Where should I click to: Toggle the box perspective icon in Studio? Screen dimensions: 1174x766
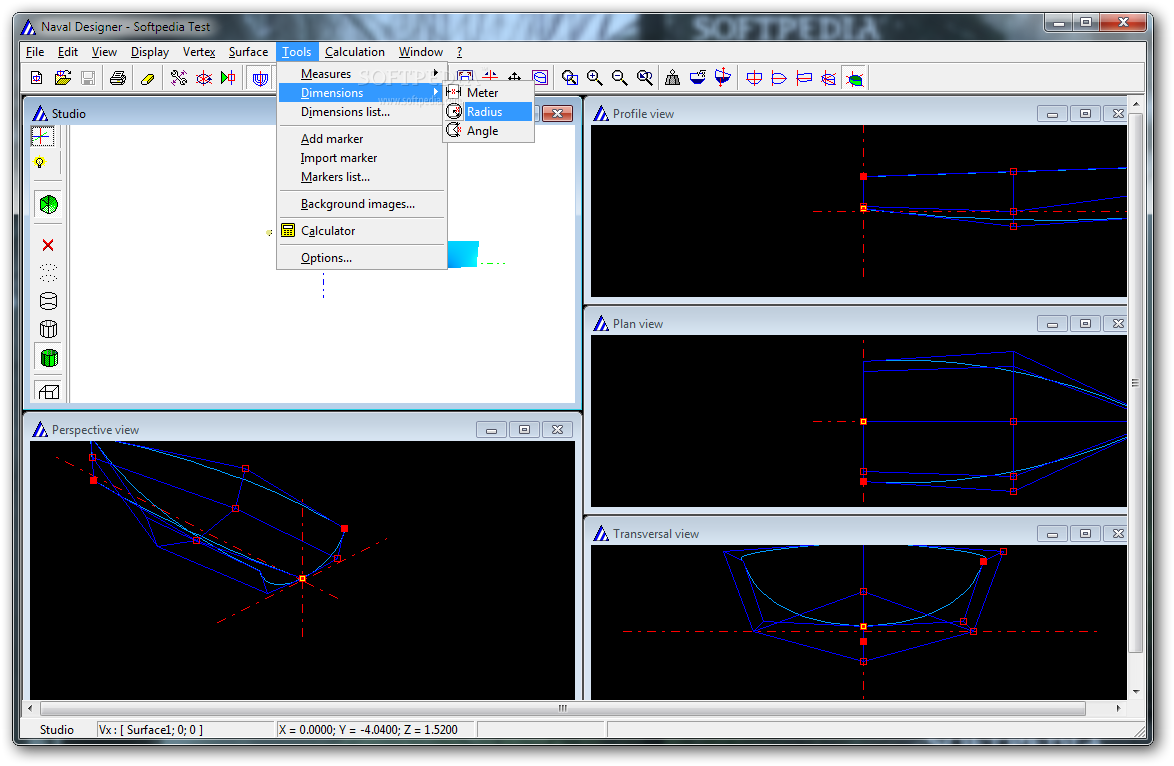point(49,391)
